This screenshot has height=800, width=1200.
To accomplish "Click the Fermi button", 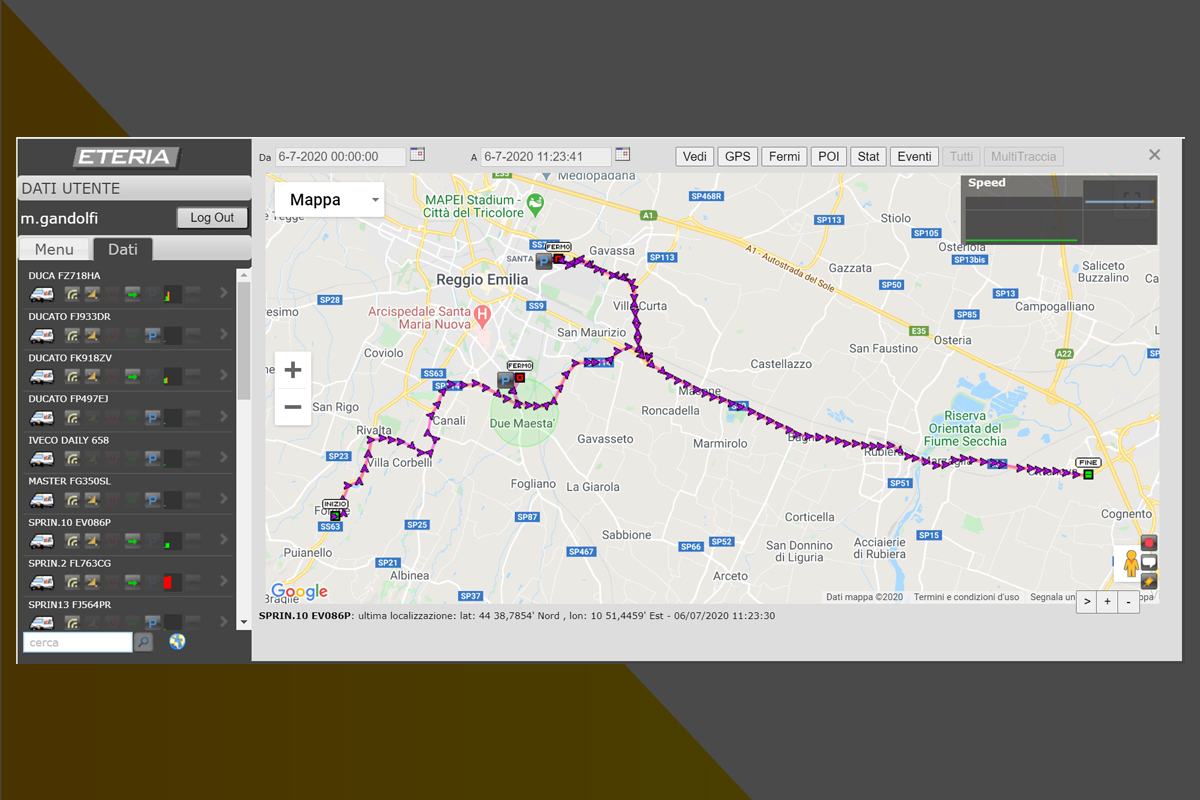I will (x=785, y=157).
